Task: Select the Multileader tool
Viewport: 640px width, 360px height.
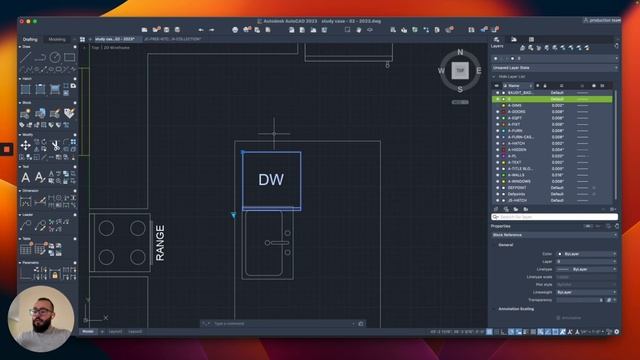Action: 26,225
